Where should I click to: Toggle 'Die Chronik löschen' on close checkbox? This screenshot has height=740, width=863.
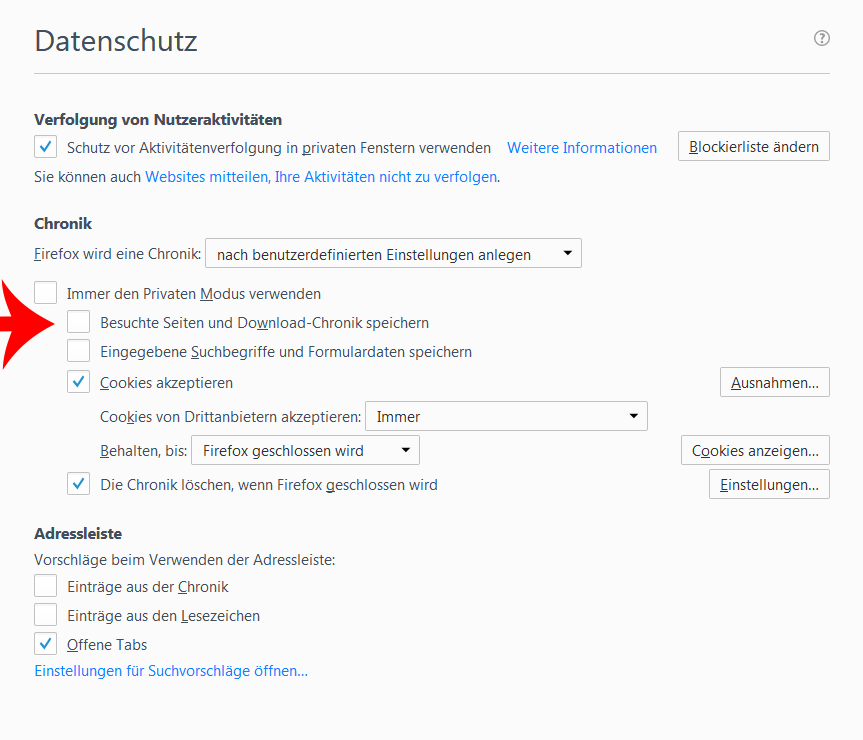tap(79, 485)
